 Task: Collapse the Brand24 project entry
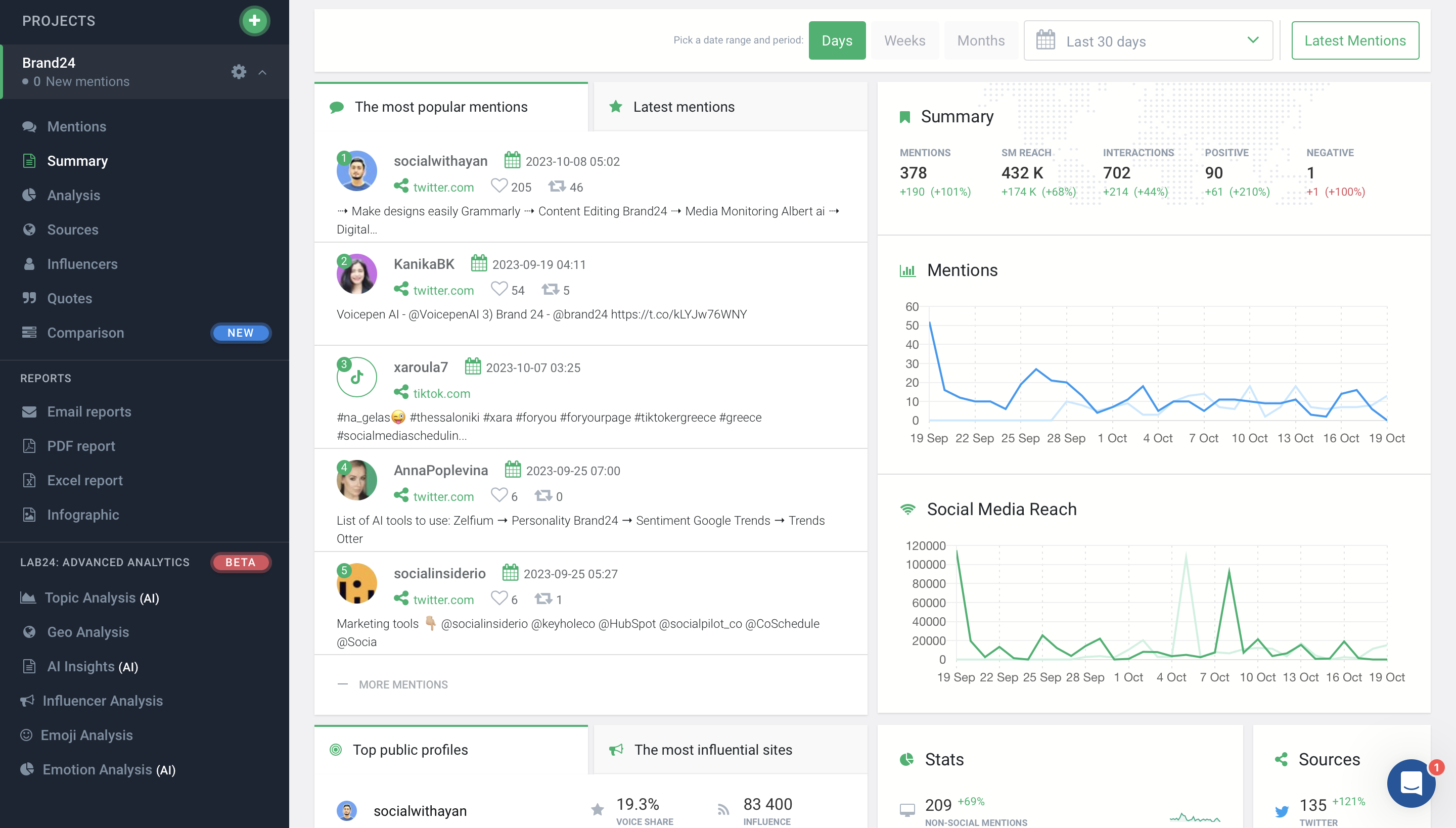263,72
